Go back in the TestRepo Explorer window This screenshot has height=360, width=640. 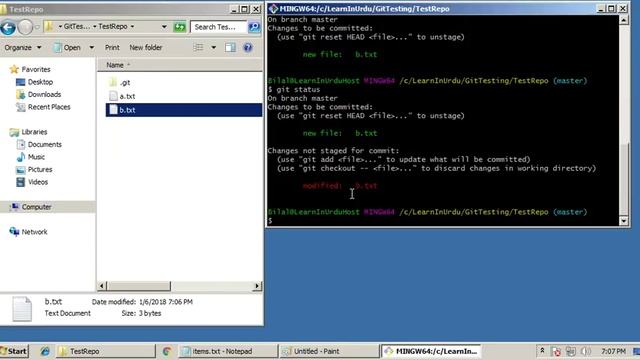pyautogui.click(x=8, y=27)
